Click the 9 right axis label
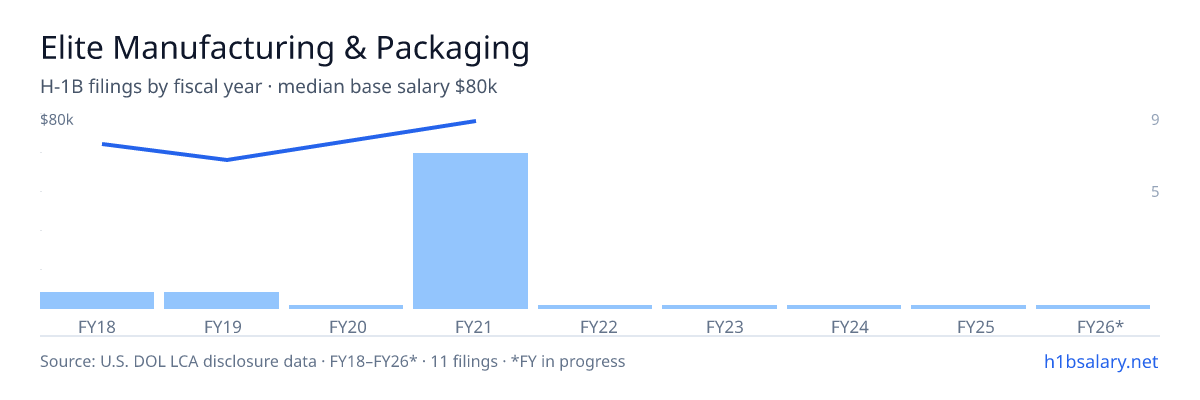The image size is (1200, 400). pos(1155,120)
